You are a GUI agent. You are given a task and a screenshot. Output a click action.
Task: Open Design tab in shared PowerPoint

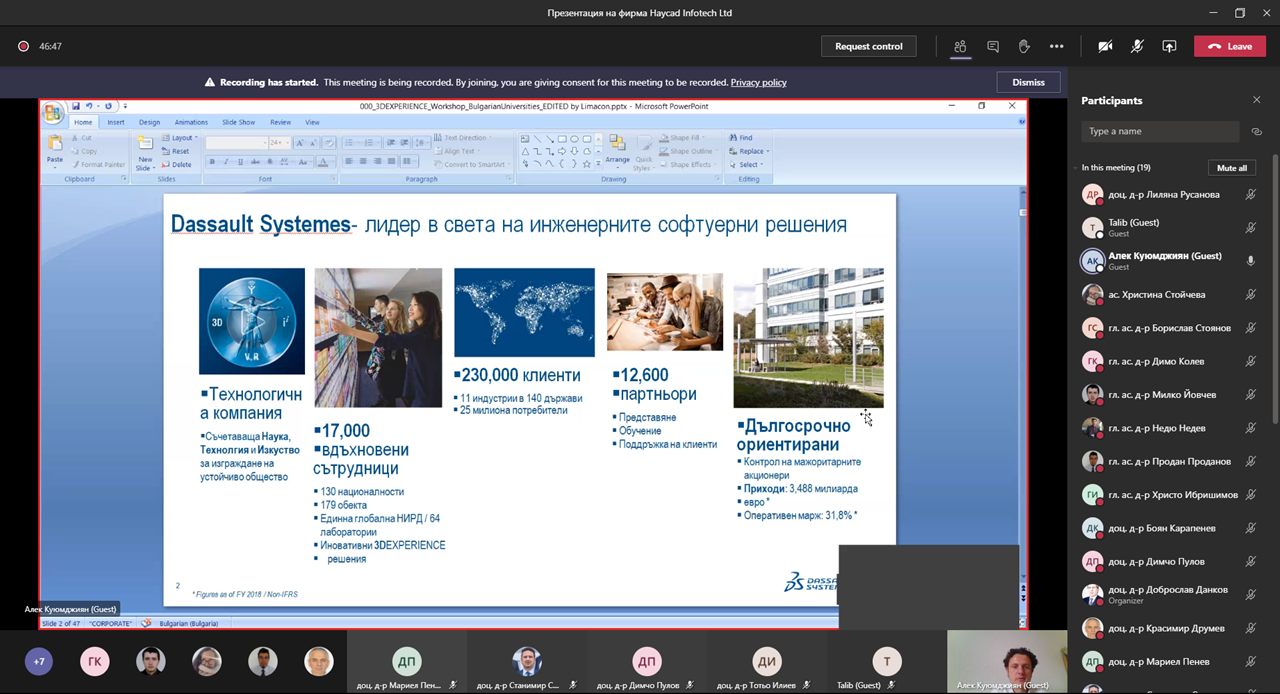click(149, 122)
